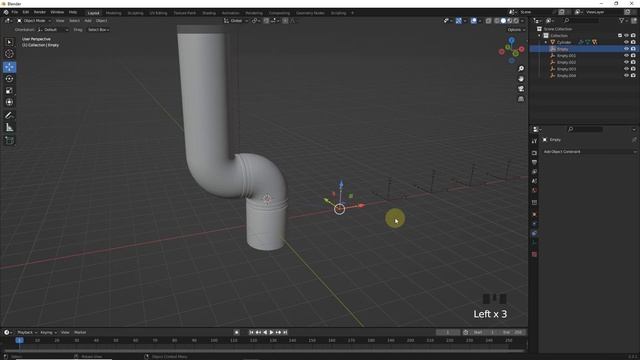Screen dimensions: 640x360
Task: Open the Orientation Default dropdown
Action: pos(53,30)
